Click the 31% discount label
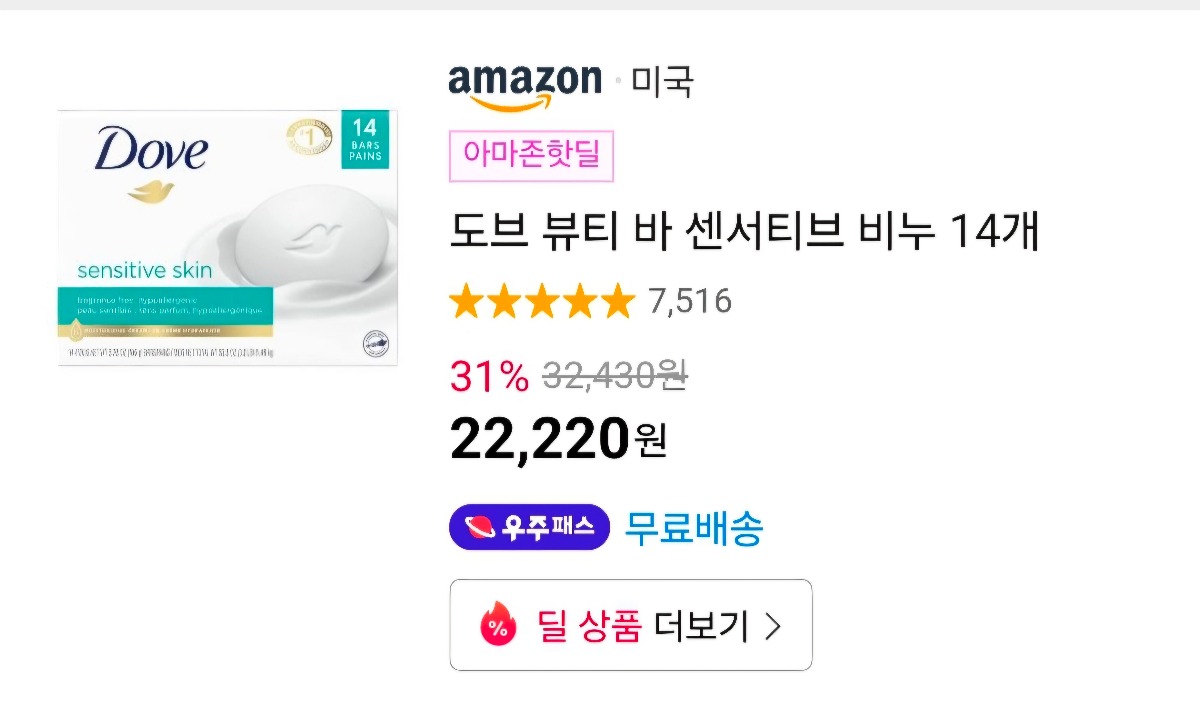Viewport: 1200px width, 726px height. pyautogui.click(x=489, y=376)
